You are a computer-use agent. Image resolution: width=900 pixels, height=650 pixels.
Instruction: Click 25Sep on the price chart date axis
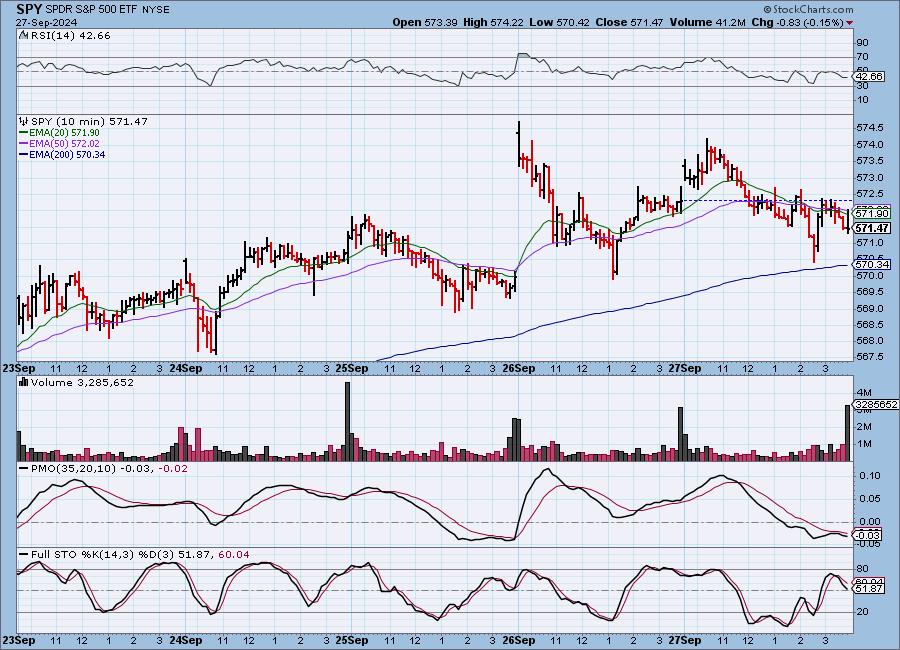(x=352, y=369)
